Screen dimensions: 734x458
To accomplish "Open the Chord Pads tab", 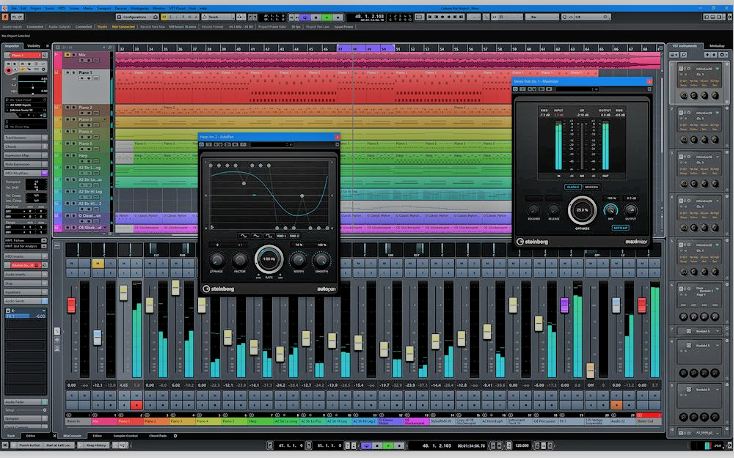I will (x=158, y=436).
